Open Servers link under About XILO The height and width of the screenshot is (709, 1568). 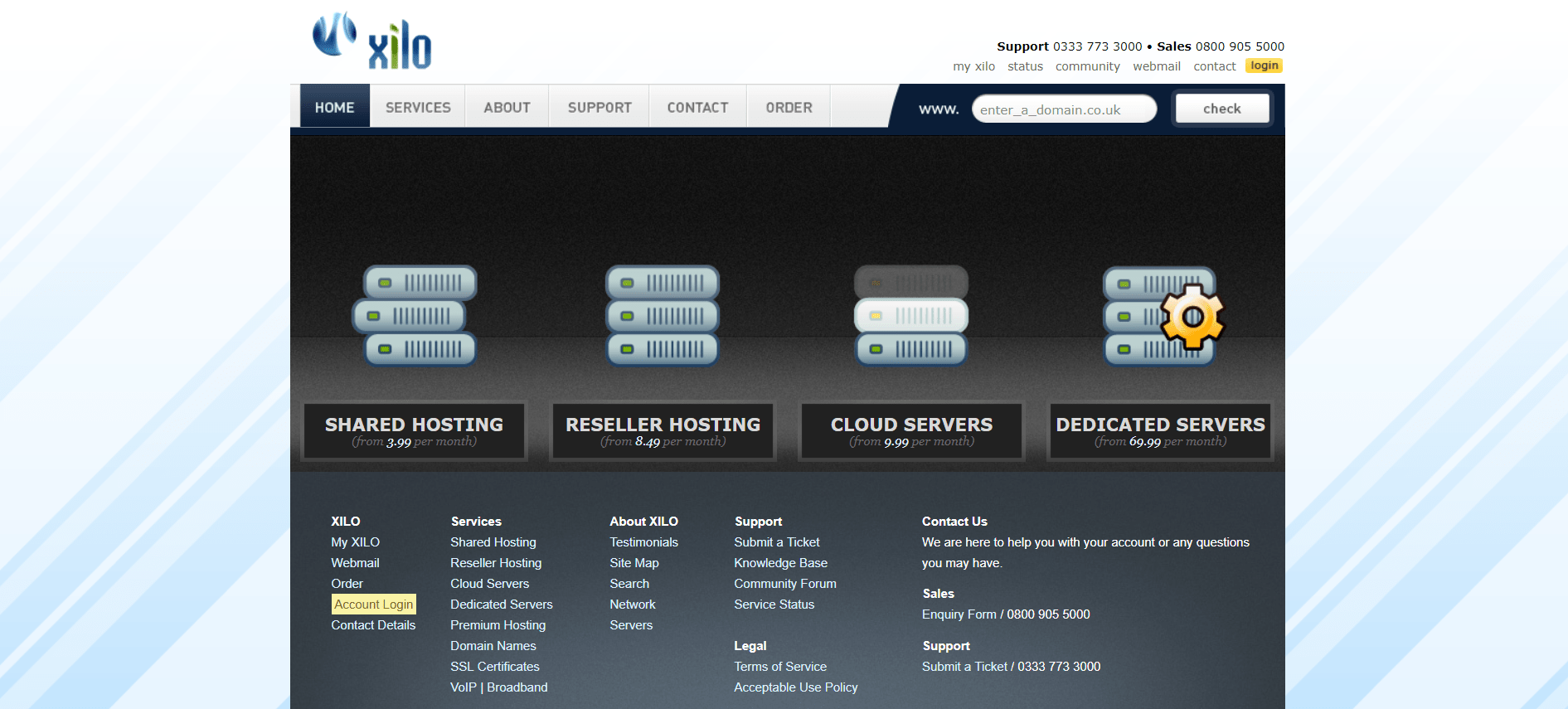[631, 625]
